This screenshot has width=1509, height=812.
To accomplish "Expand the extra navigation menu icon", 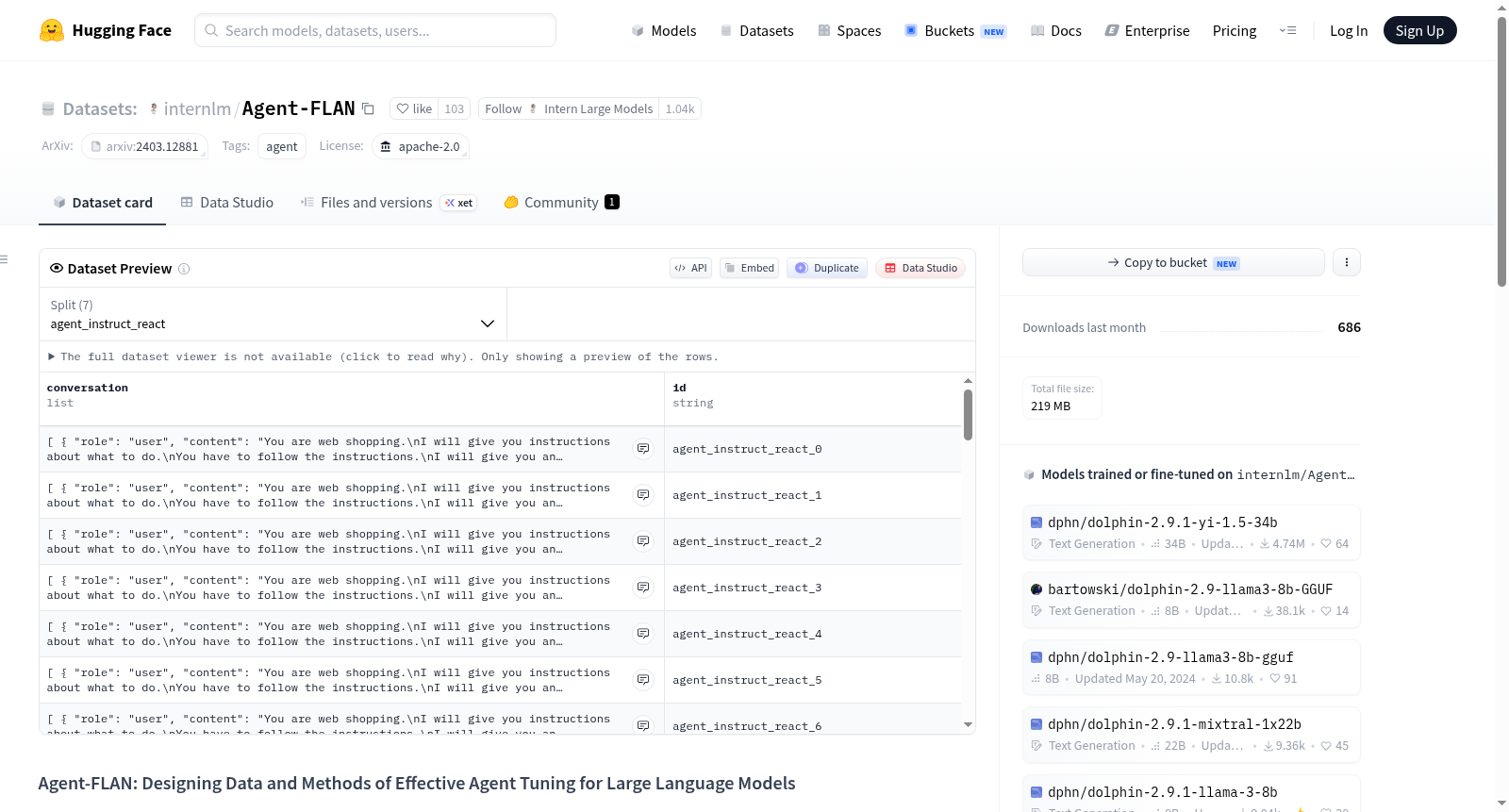I will coord(1287,31).
